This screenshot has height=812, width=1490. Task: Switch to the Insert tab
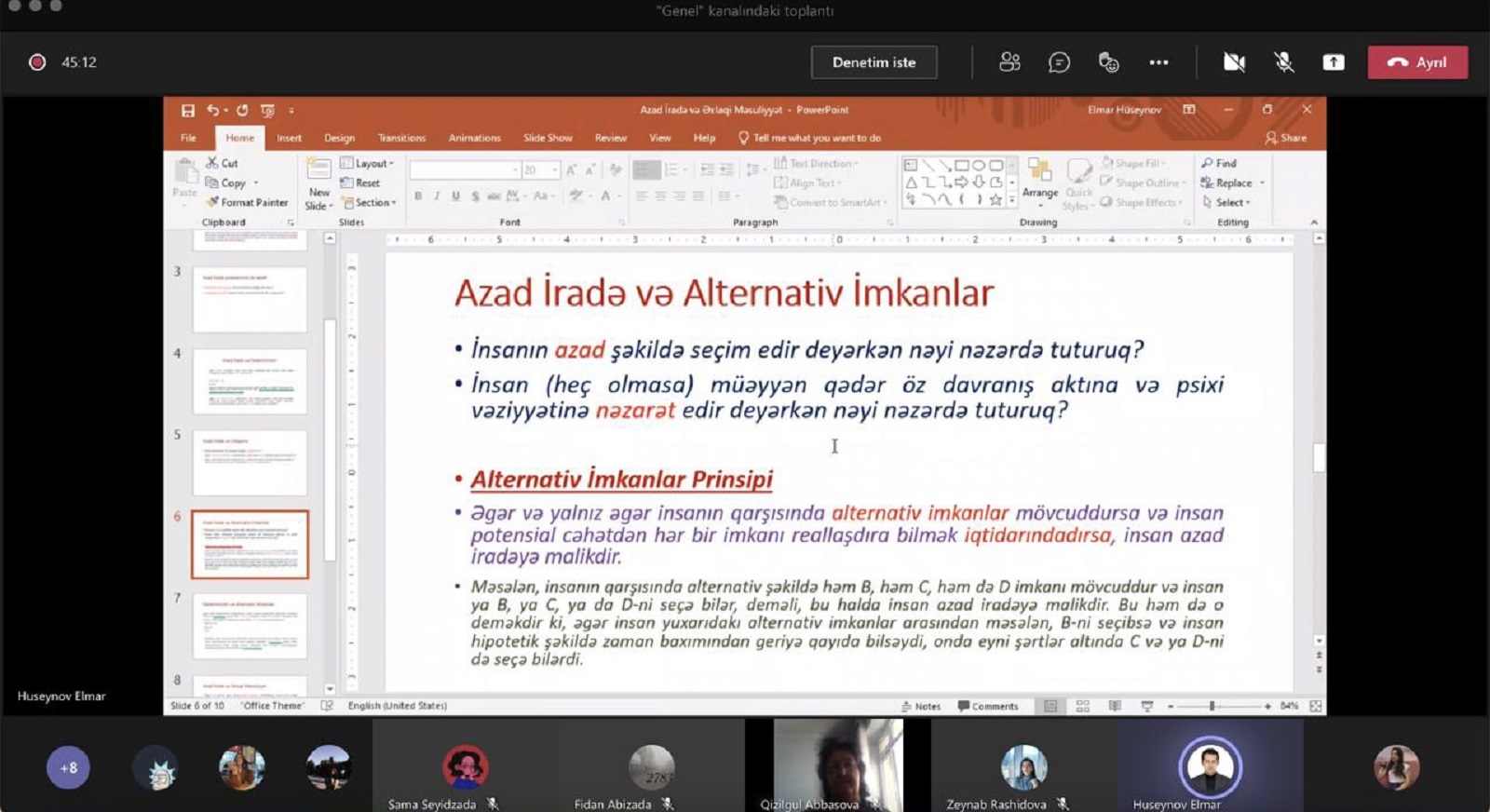(289, 138)
